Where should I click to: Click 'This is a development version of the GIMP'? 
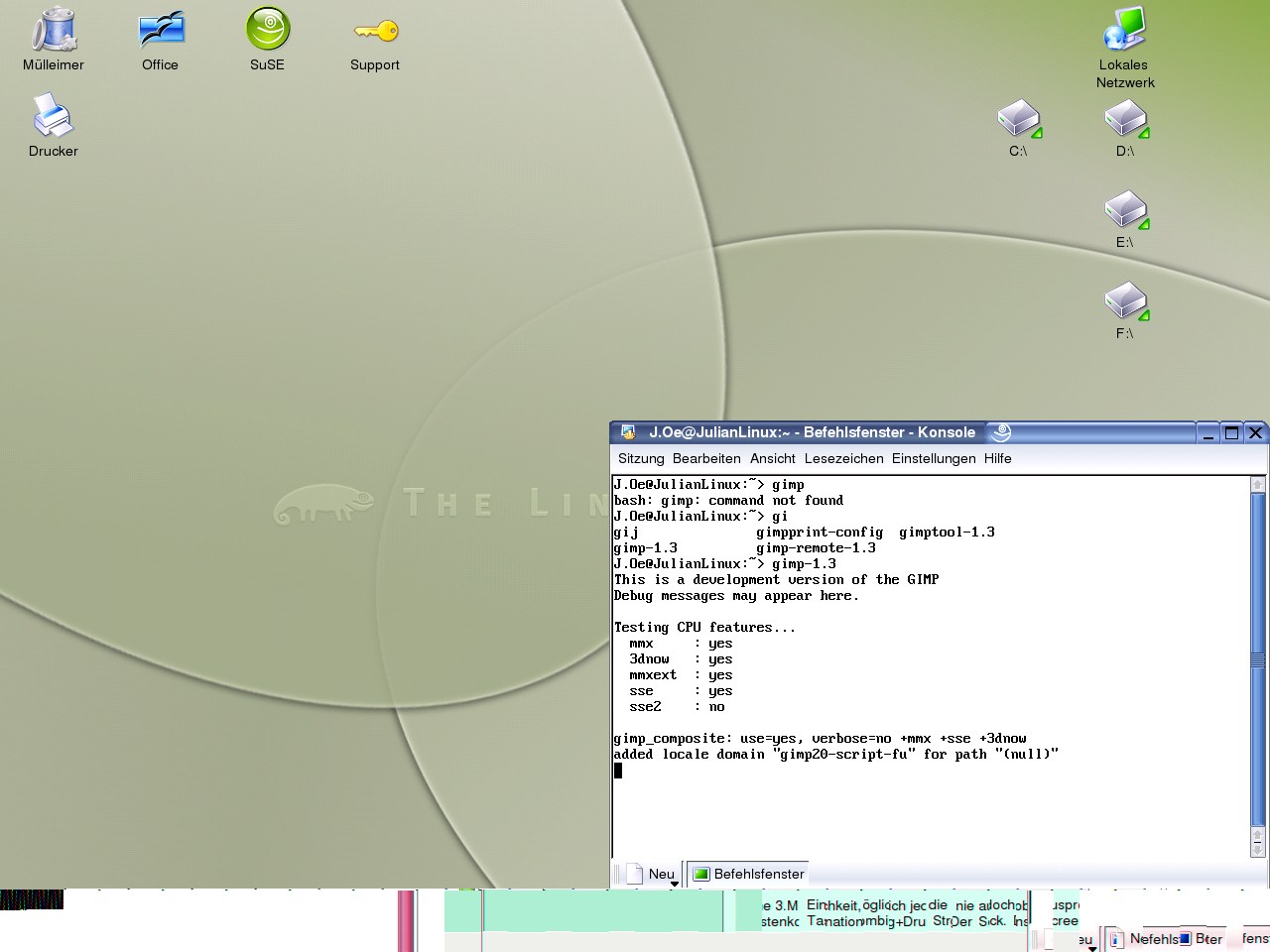(776, 580)
